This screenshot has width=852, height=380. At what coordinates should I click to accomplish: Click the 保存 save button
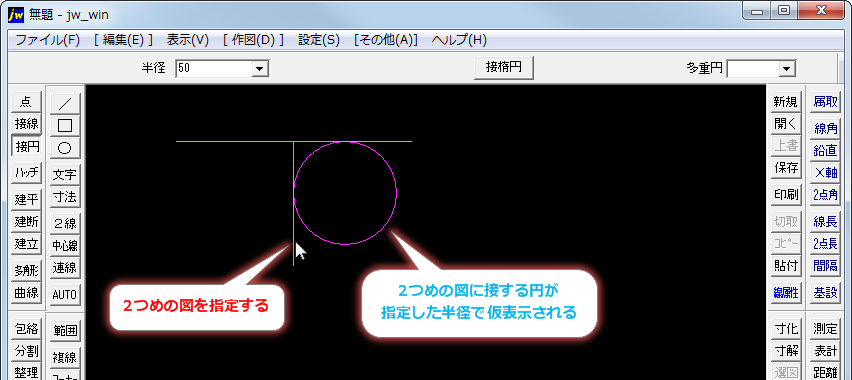coord(786,168)
